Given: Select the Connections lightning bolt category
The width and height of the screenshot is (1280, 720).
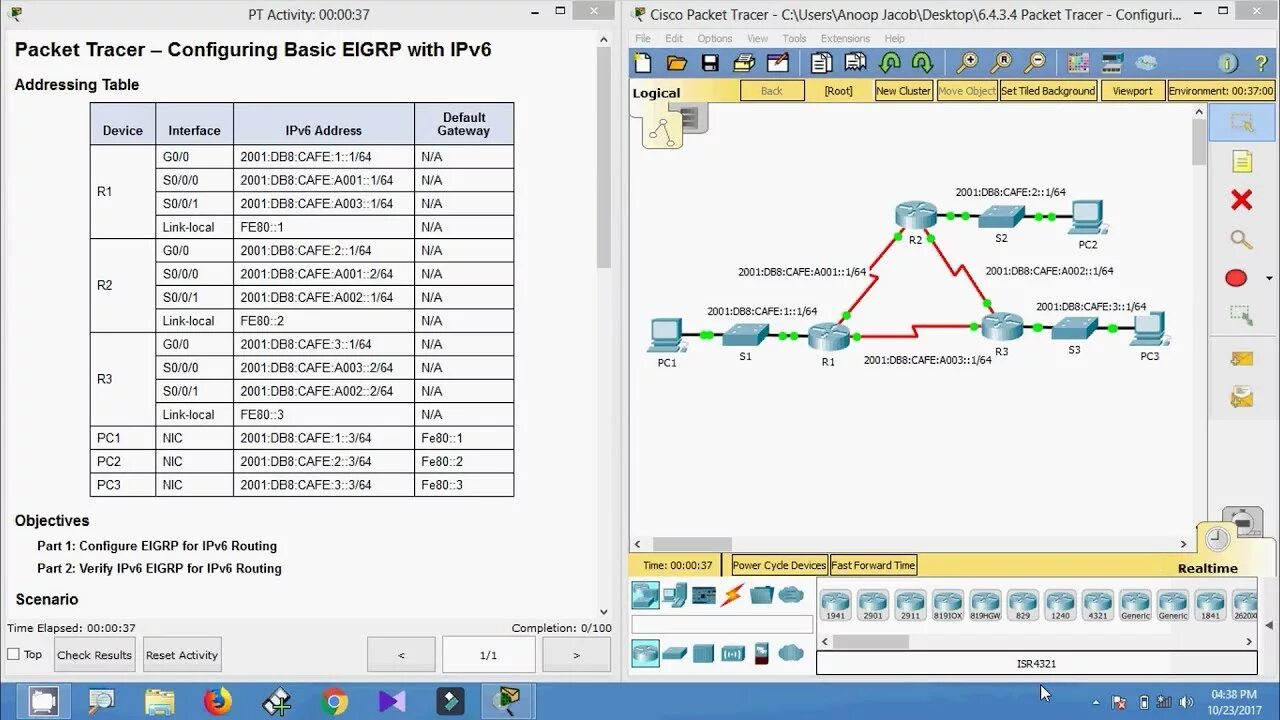Looking at the screenshot, I should (733, 595).
